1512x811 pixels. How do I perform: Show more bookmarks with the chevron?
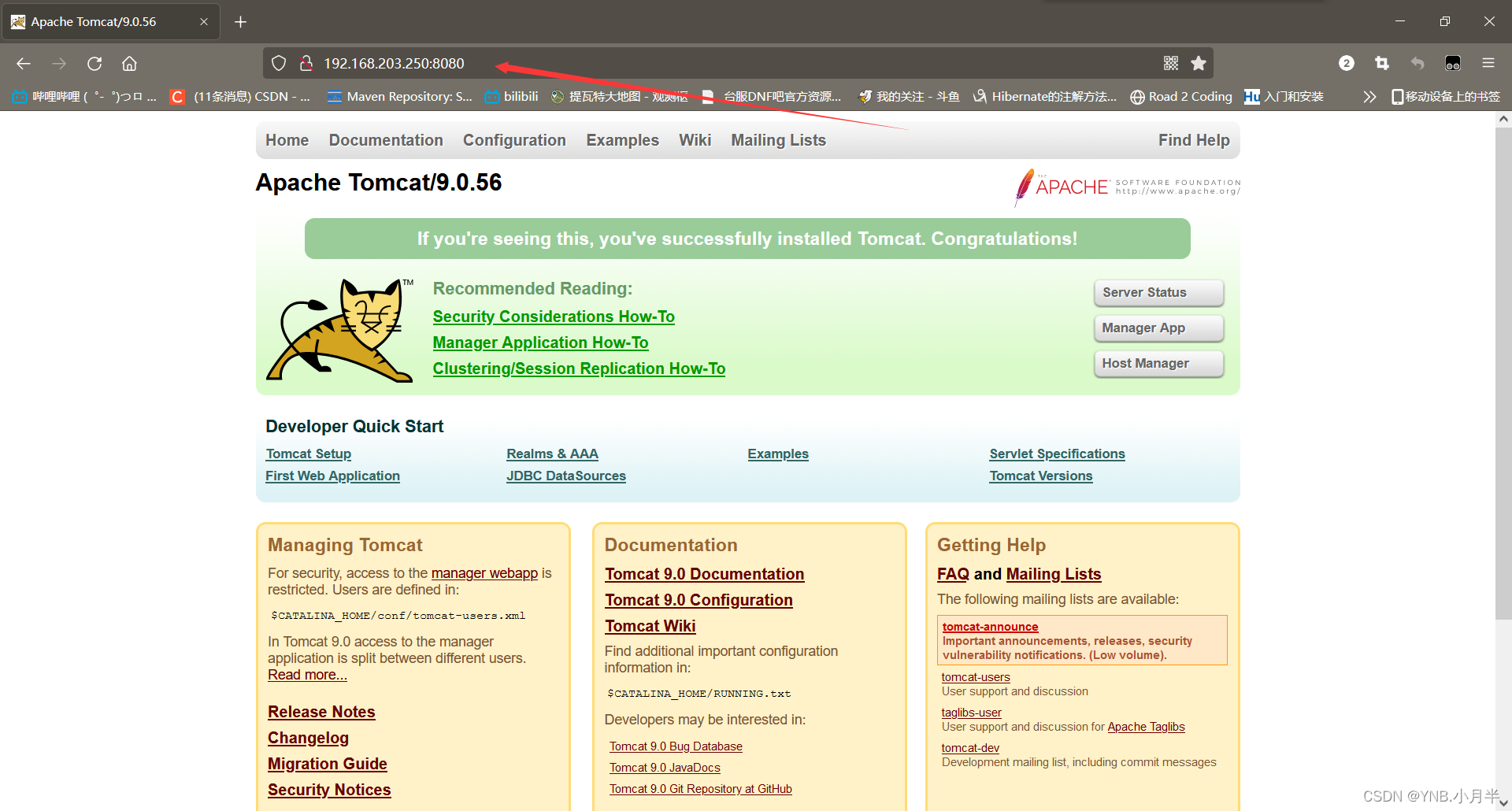coord(1369,97)
